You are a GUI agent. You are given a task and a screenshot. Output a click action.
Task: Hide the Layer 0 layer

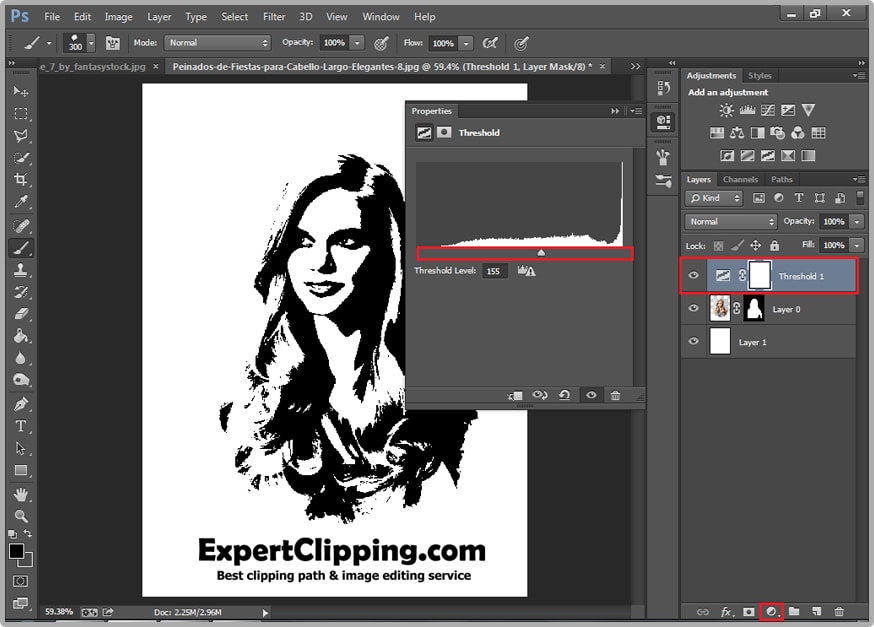pyautogui.click(x=694, y=309)
